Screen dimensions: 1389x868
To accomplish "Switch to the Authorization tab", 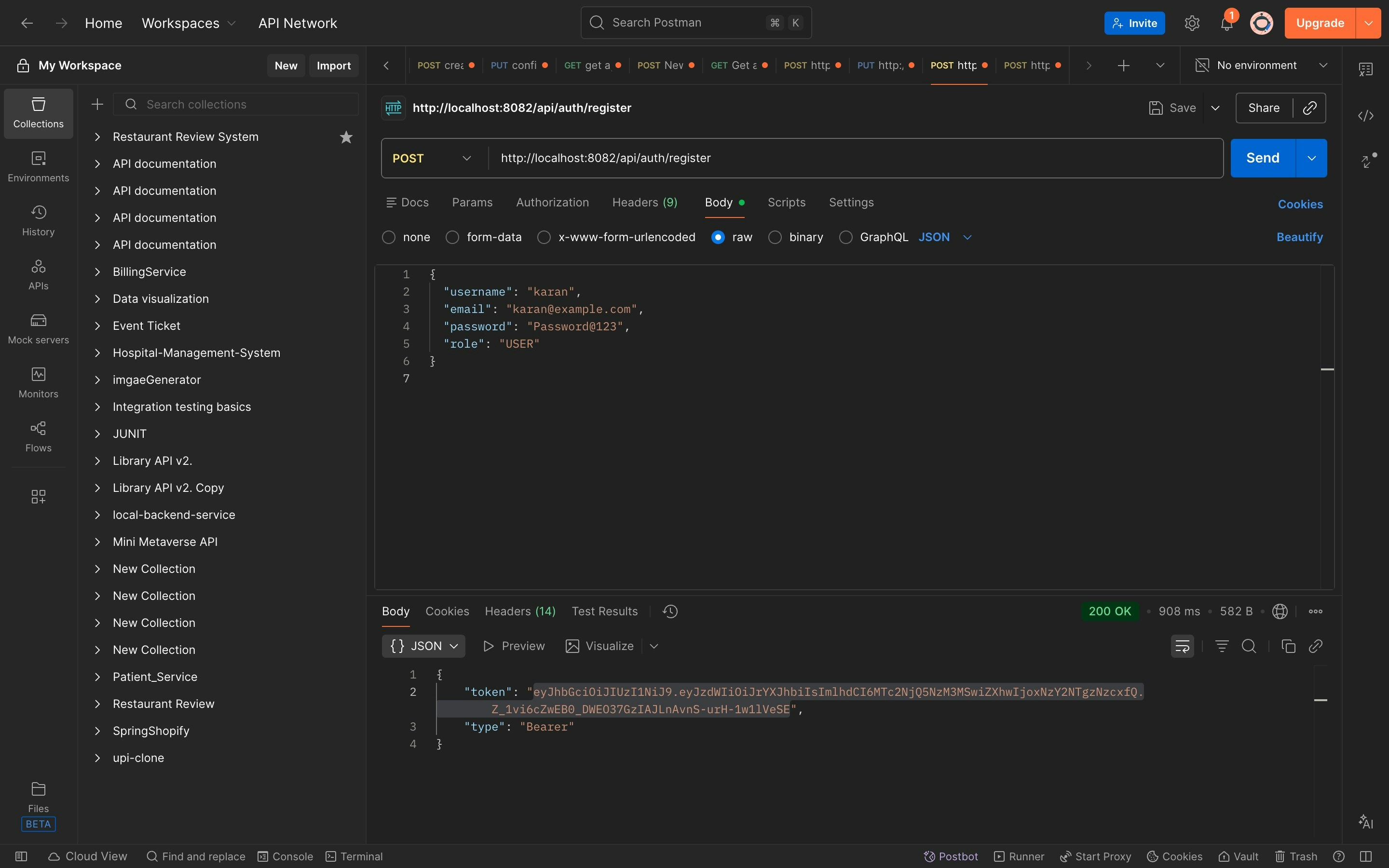I will [x=552, y=202].
